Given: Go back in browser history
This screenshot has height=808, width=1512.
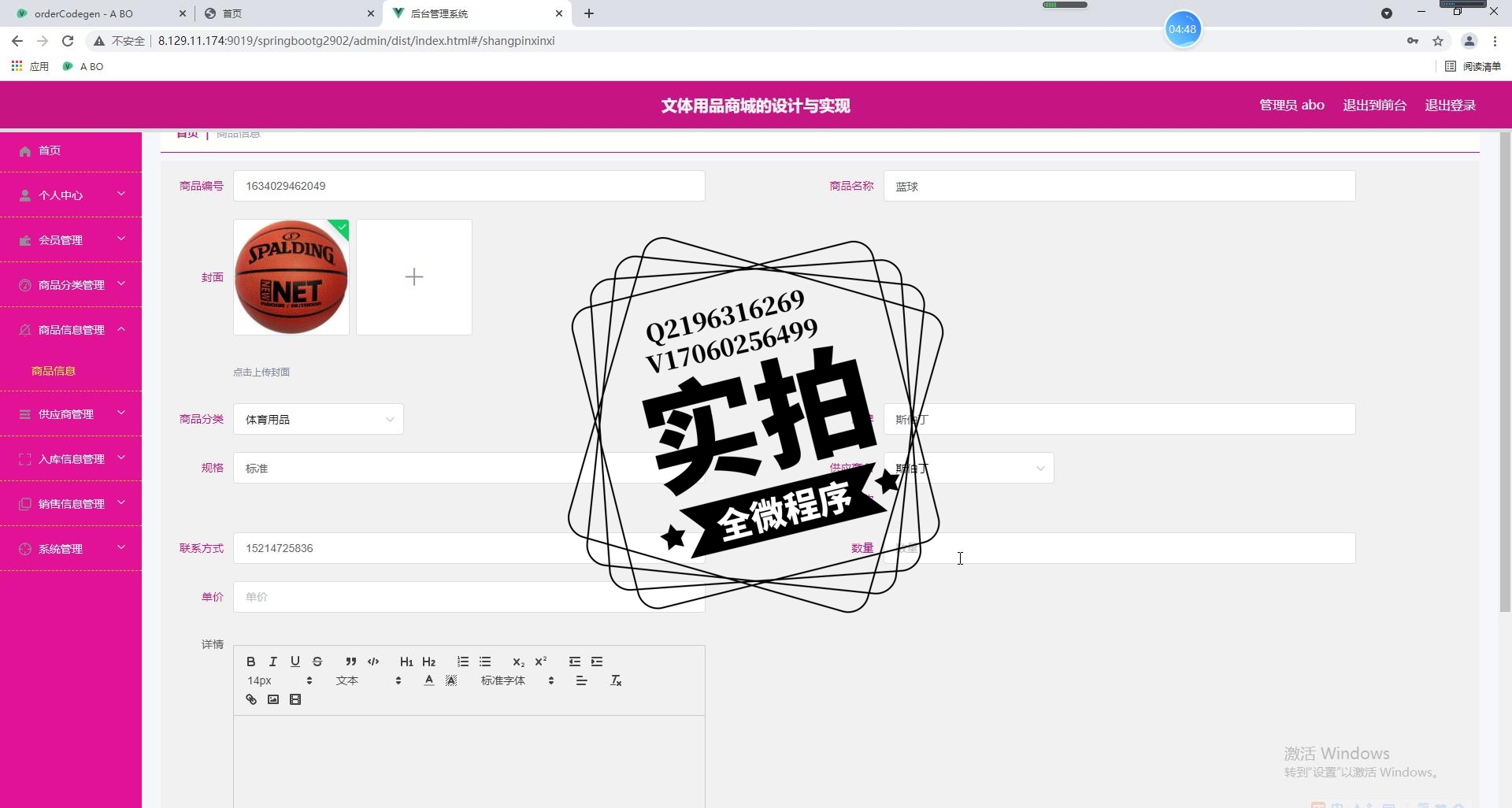Looking at the screenshot, I should click(17, 41).
